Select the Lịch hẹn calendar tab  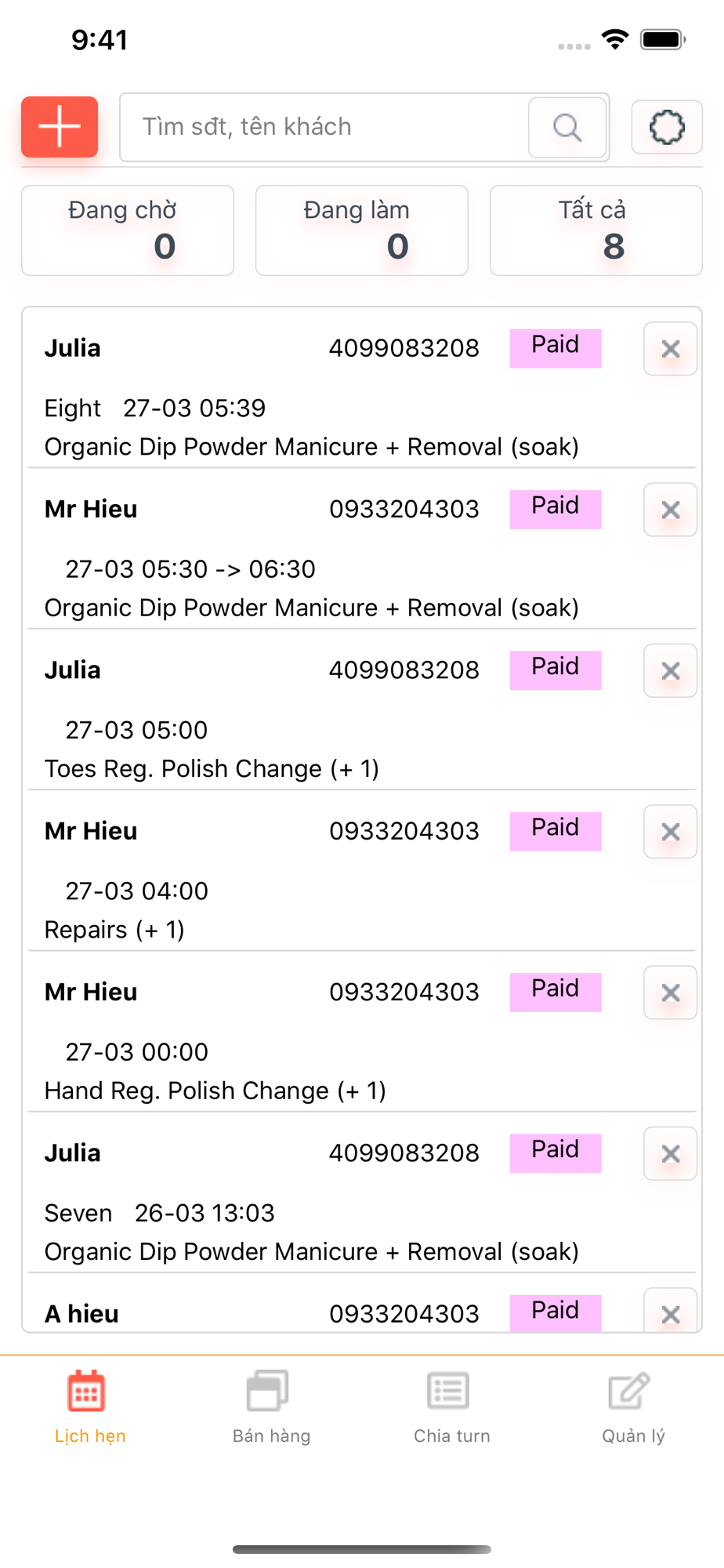click(89, 1407)
